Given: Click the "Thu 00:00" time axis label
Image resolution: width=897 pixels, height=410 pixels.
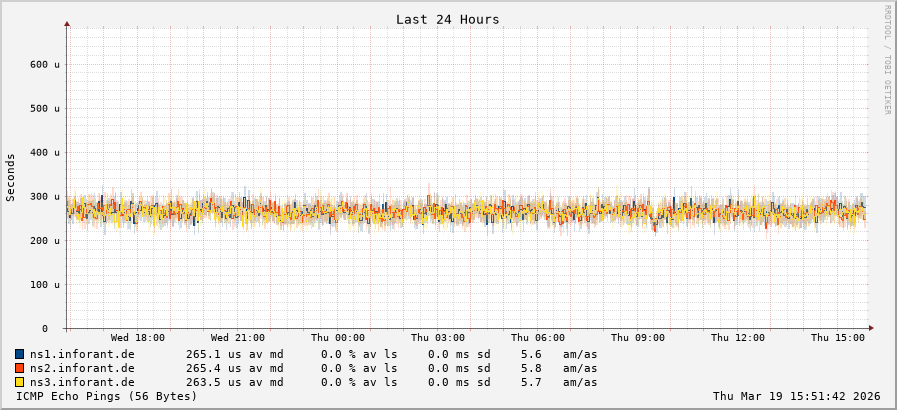Looking at the screenshot, I should [x=338, y=338].
